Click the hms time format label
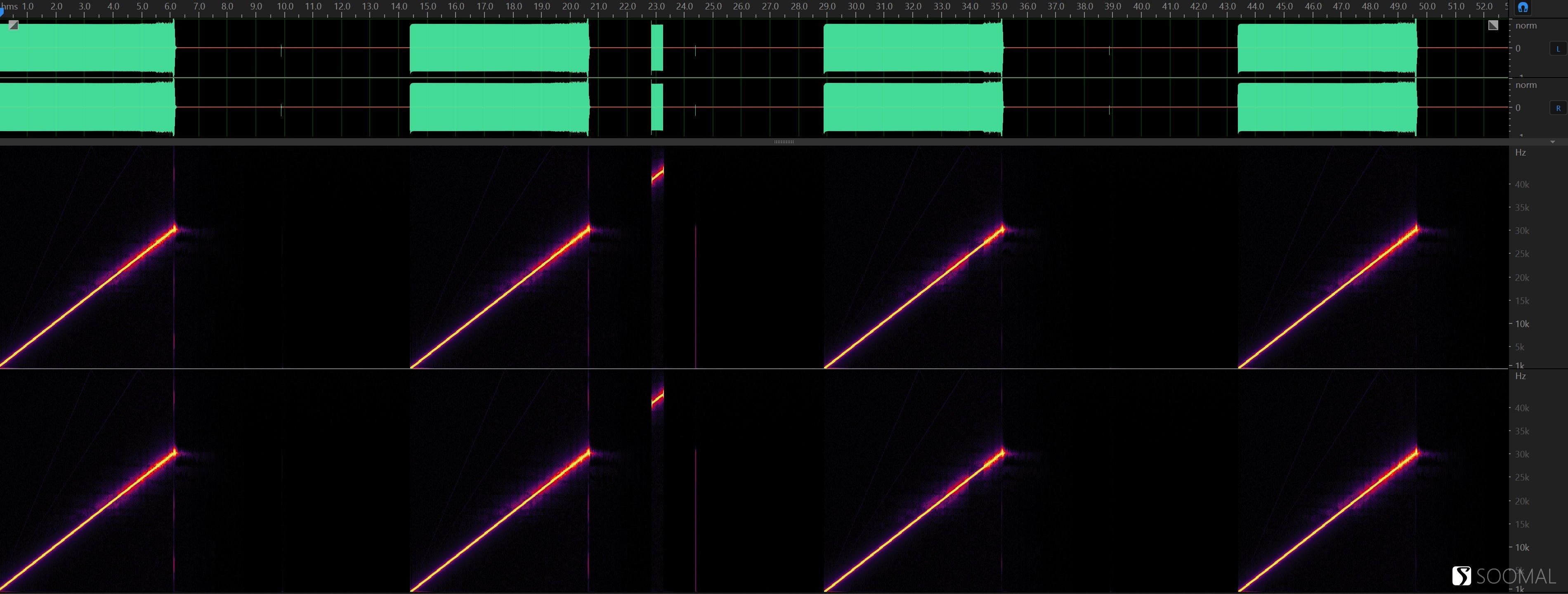The image size is (1568, 594). (x=10, y=6)
